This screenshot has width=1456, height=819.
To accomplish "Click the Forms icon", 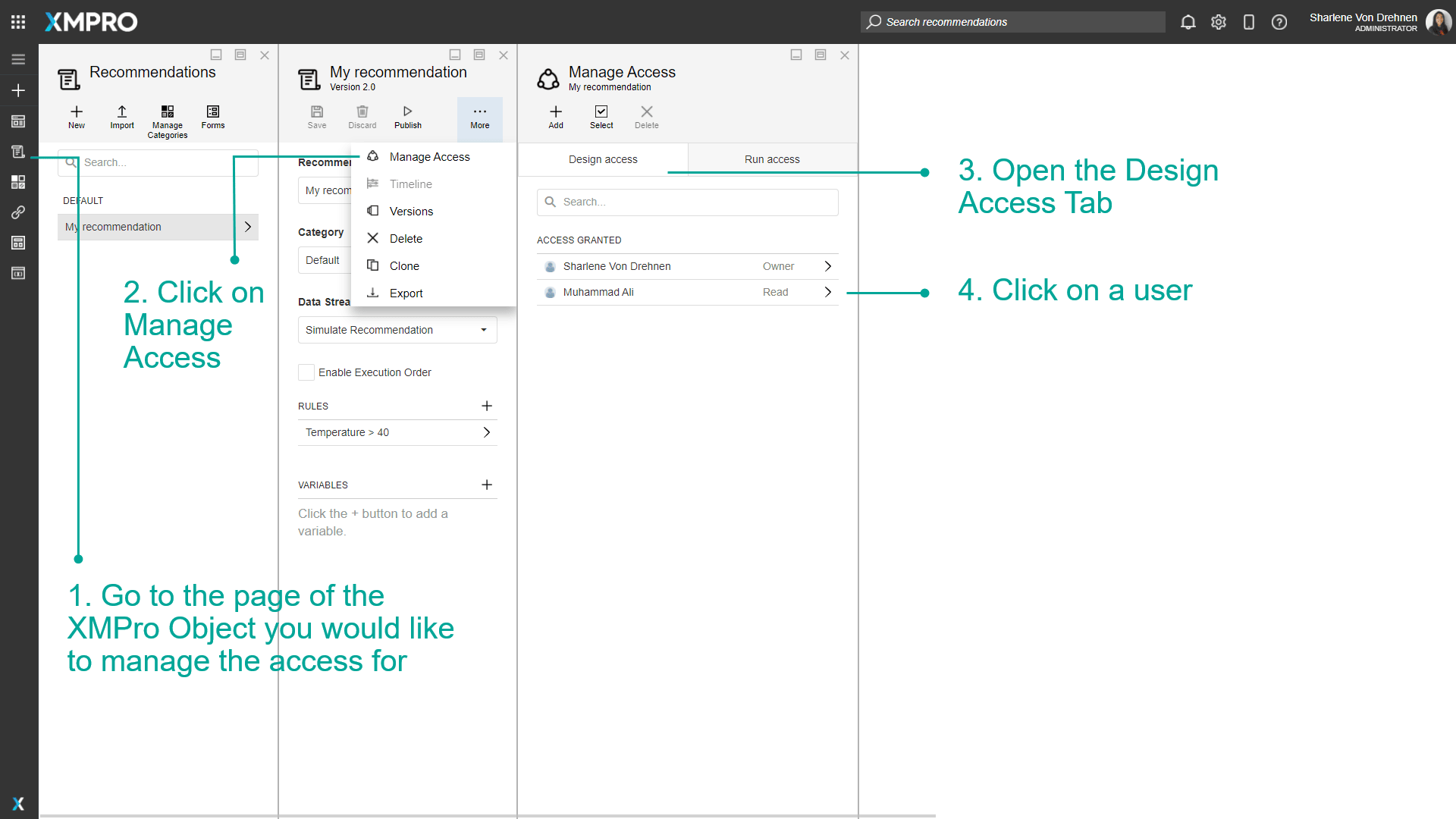I will click(x=212, y=118).
